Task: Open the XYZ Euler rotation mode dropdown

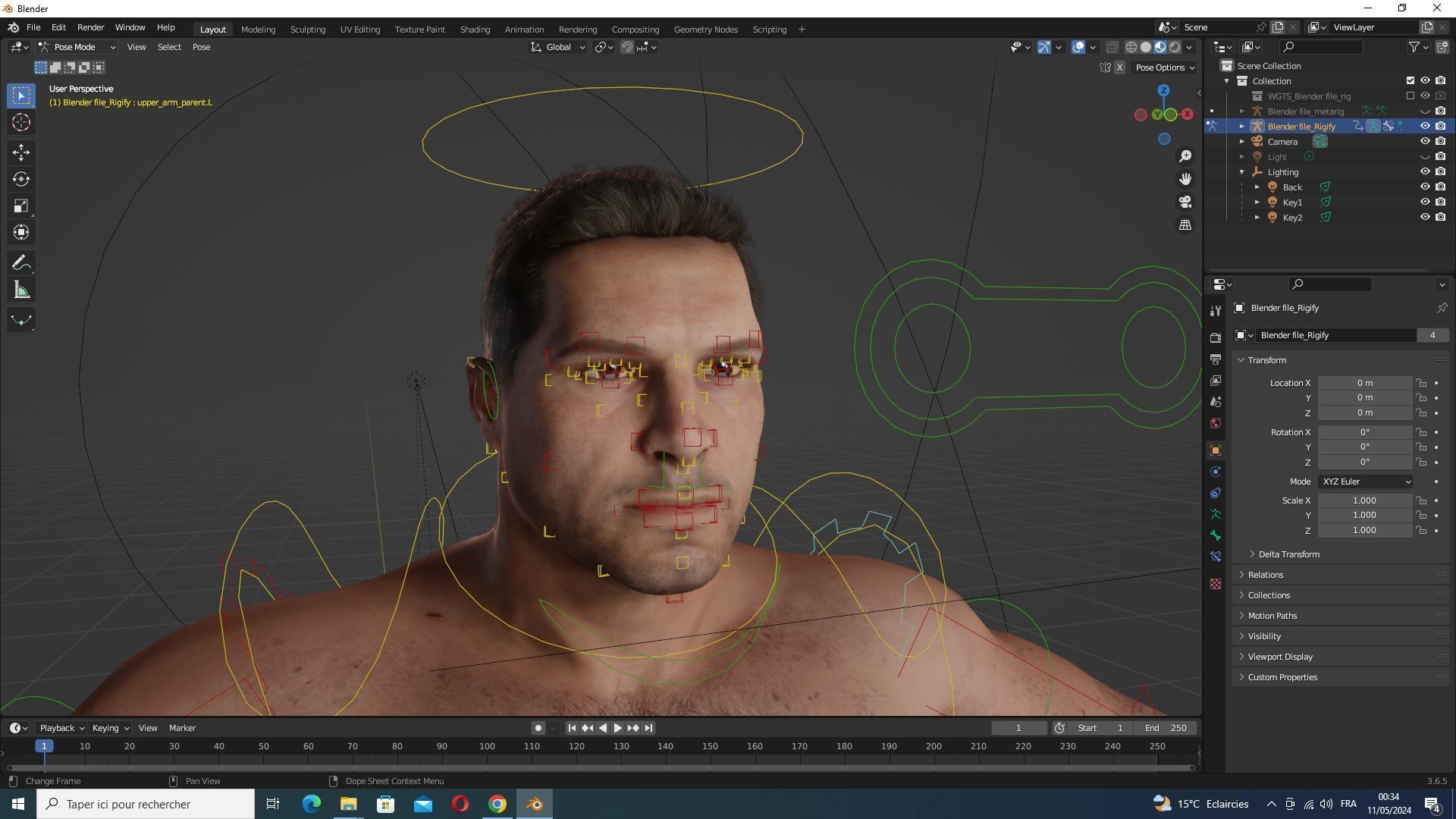Action: click(x=1366, y=482)
